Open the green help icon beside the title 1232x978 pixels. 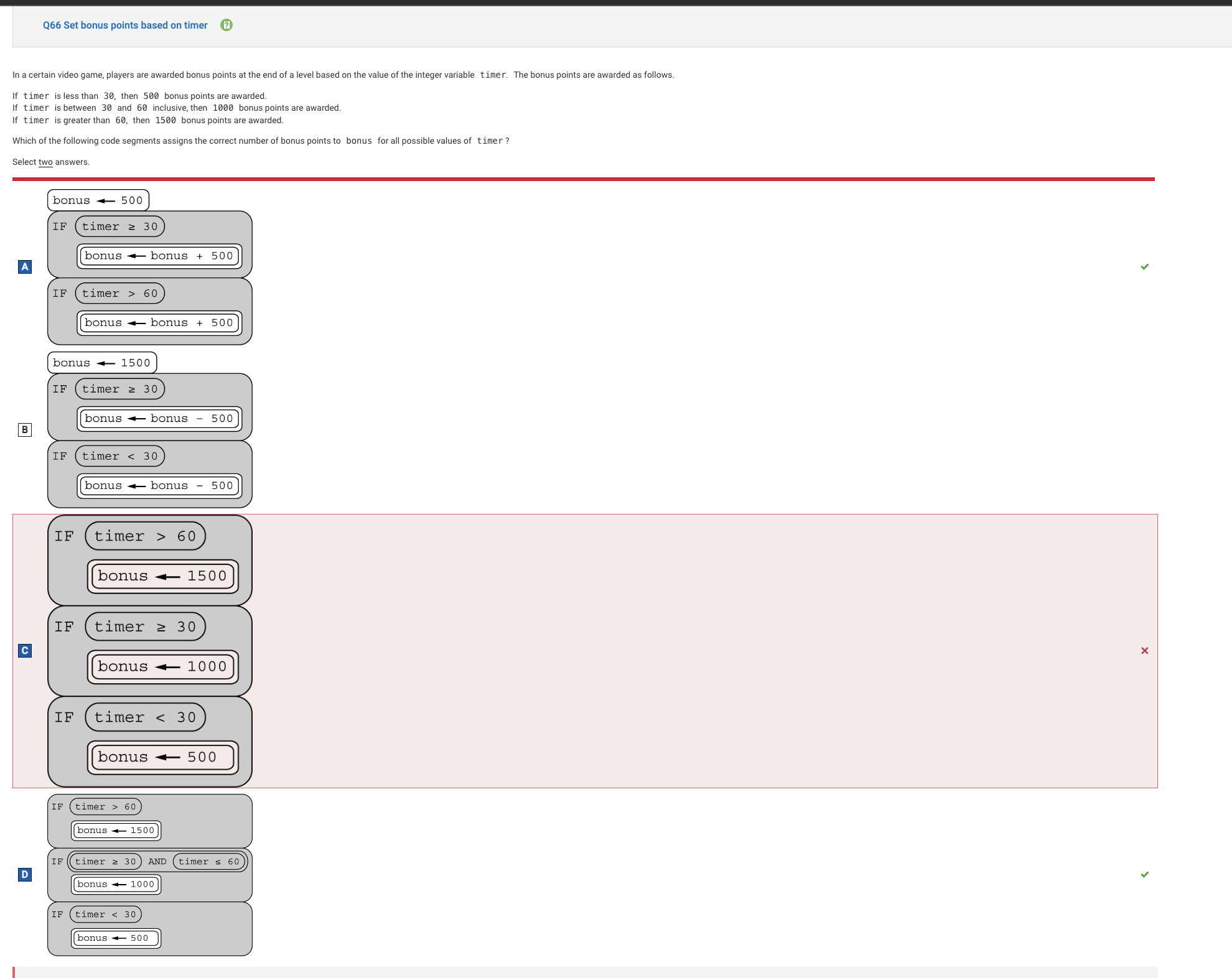(226, 25)
